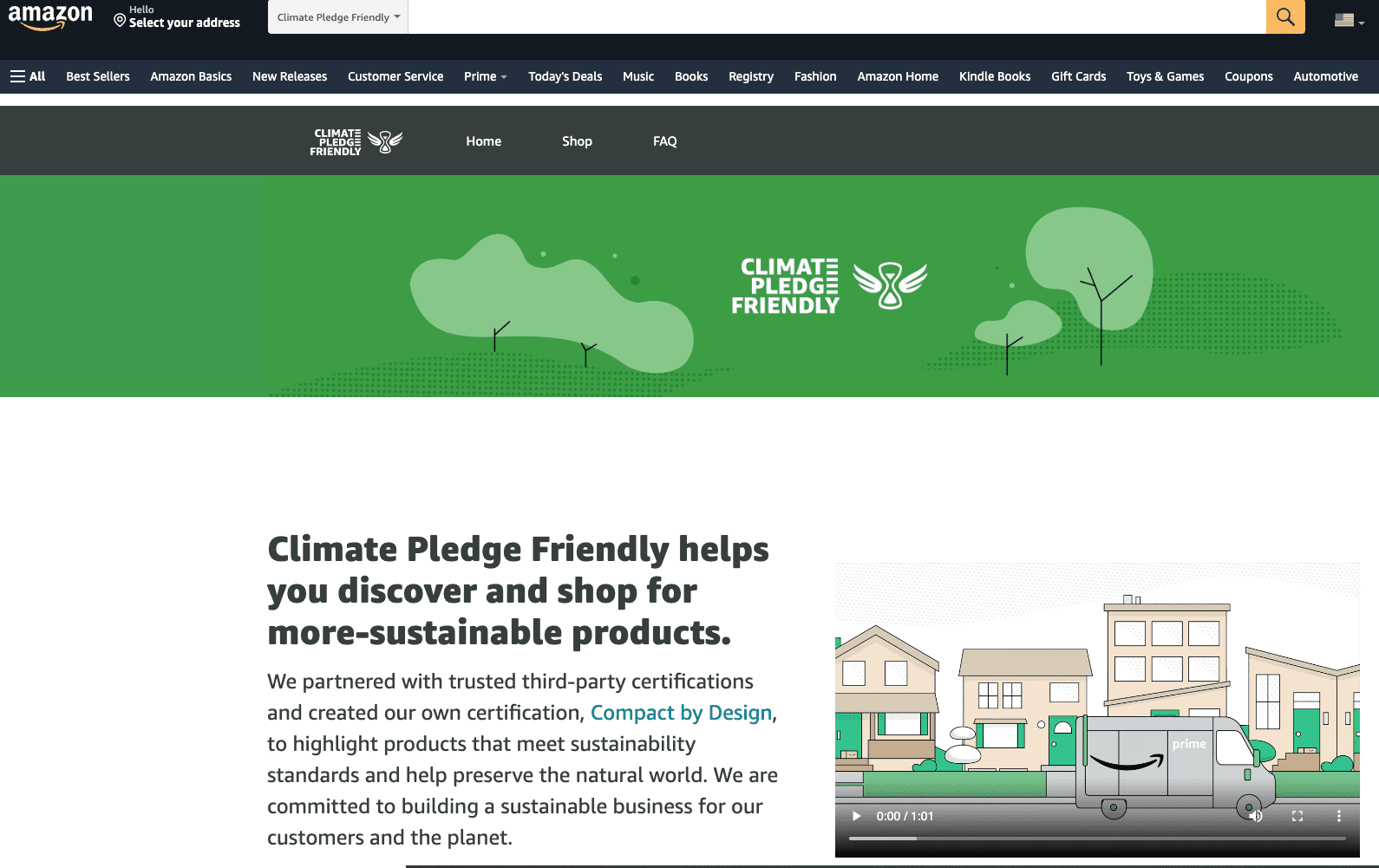1379x868 pixels.
Task: Follow the Compact by Design link
Action: (682, 713)
